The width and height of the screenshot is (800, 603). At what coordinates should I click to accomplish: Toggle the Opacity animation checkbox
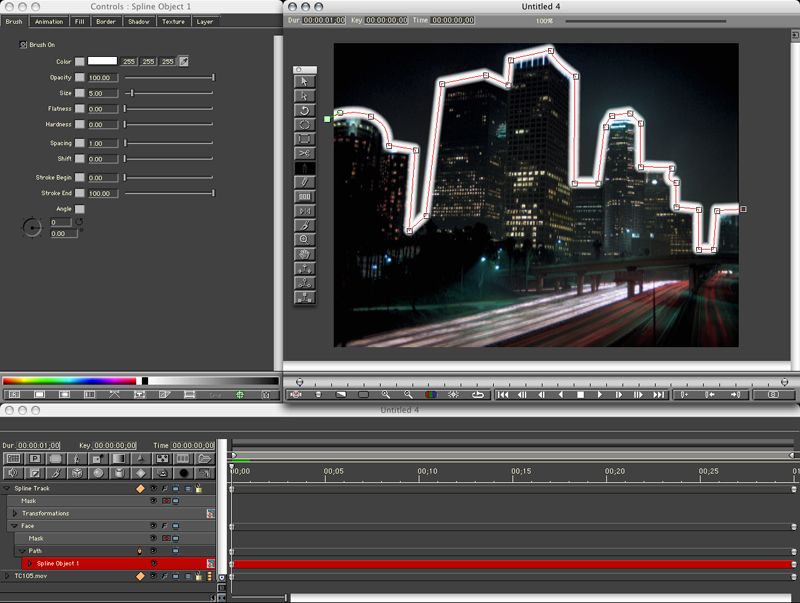80,78
